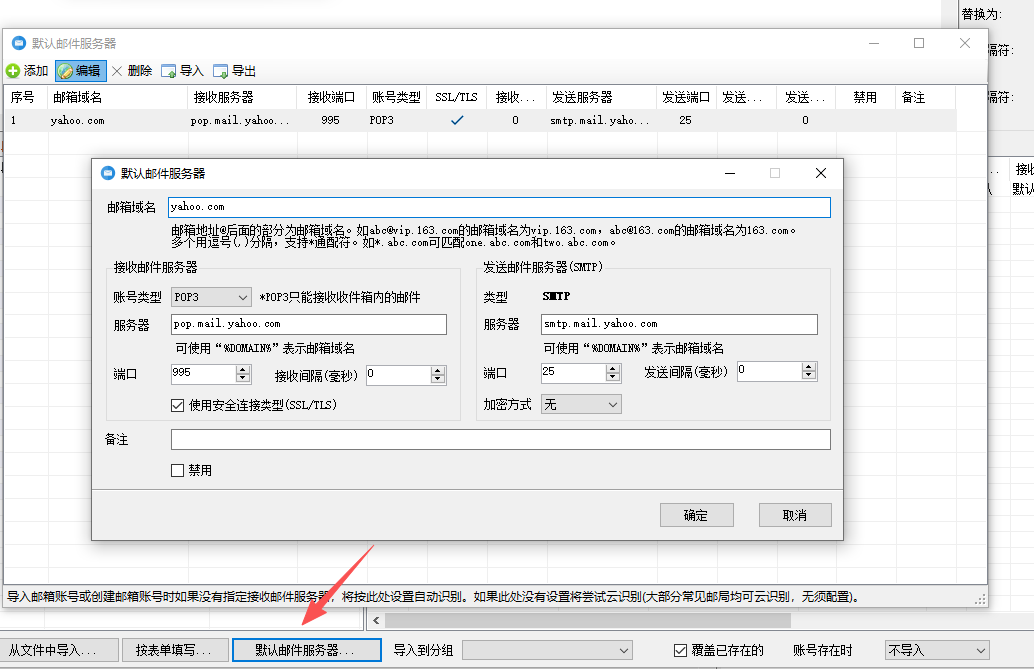The height and width of the screenshot is (669, 1034).
Task: Click the 邮箱域名 column header
Action: click(x=117, y=98)
